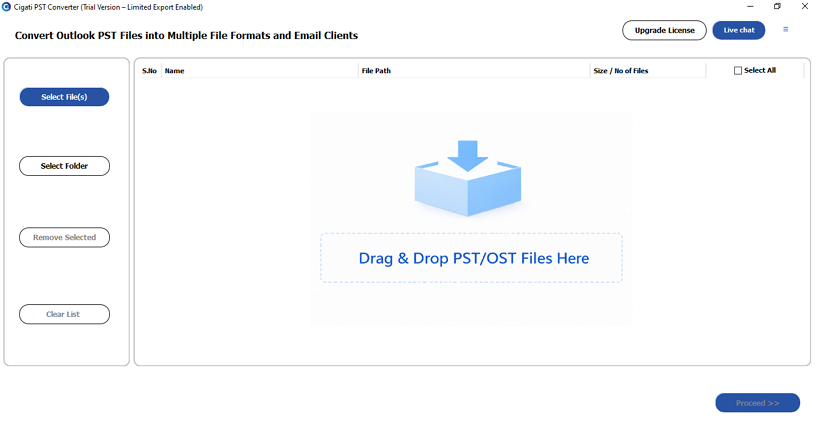
Task: Restore down the application window
Action: click(777, 6)
